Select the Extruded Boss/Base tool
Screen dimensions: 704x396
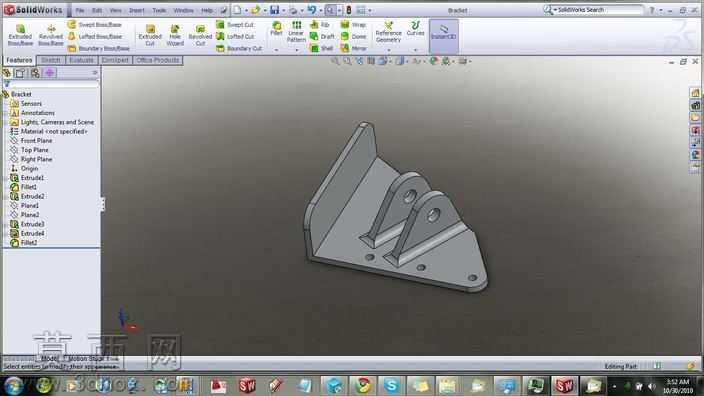click(20, 35)
